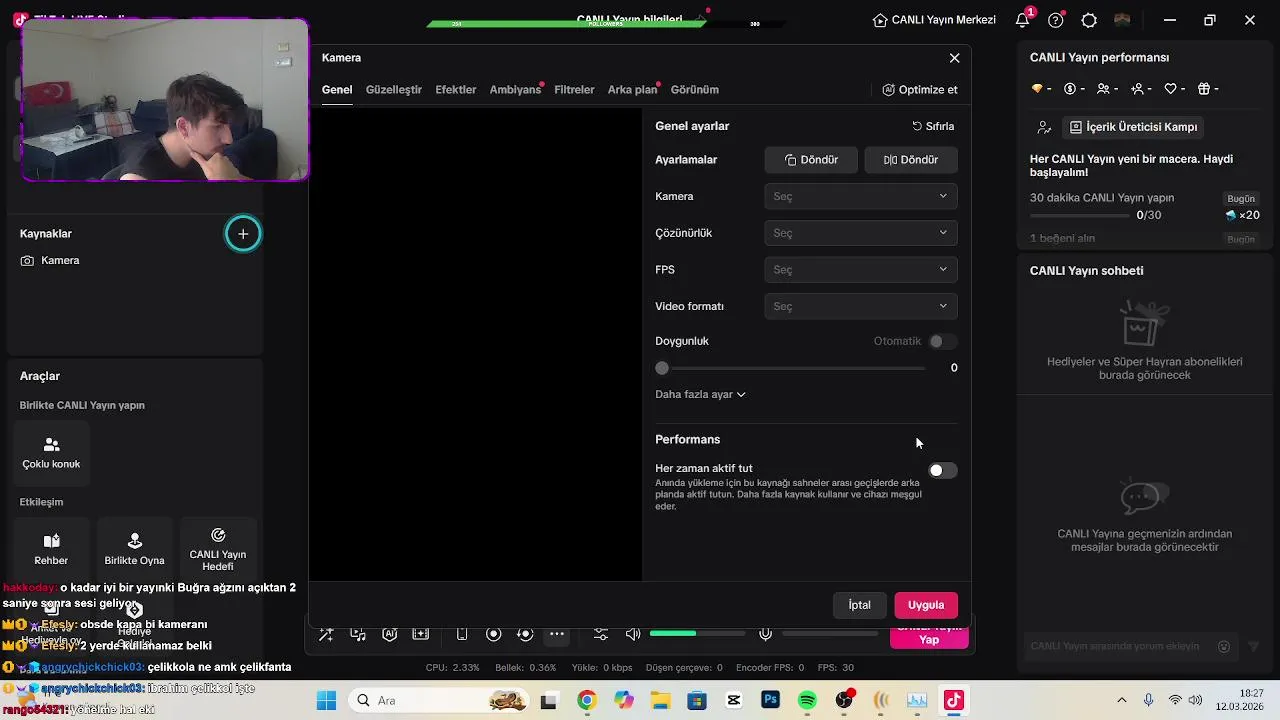Open the Arka plan tab
The height and width of the screenshot is (720, 1280).
click(632, 90)
